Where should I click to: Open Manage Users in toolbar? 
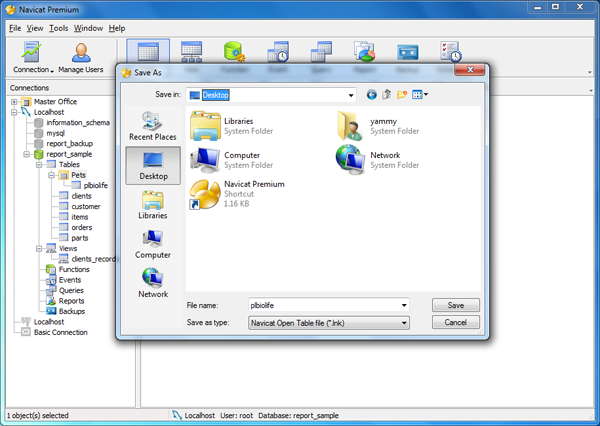(x=81, y=57)
